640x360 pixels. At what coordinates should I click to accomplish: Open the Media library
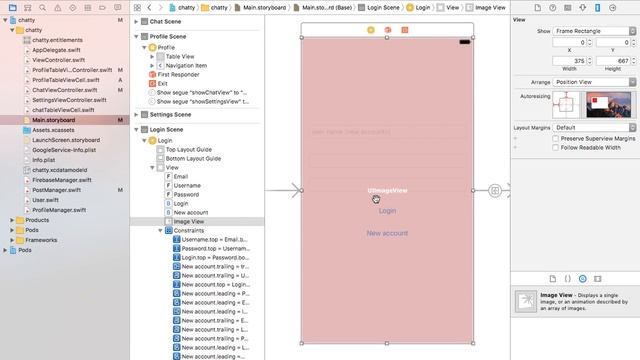(x=598, y=279)
